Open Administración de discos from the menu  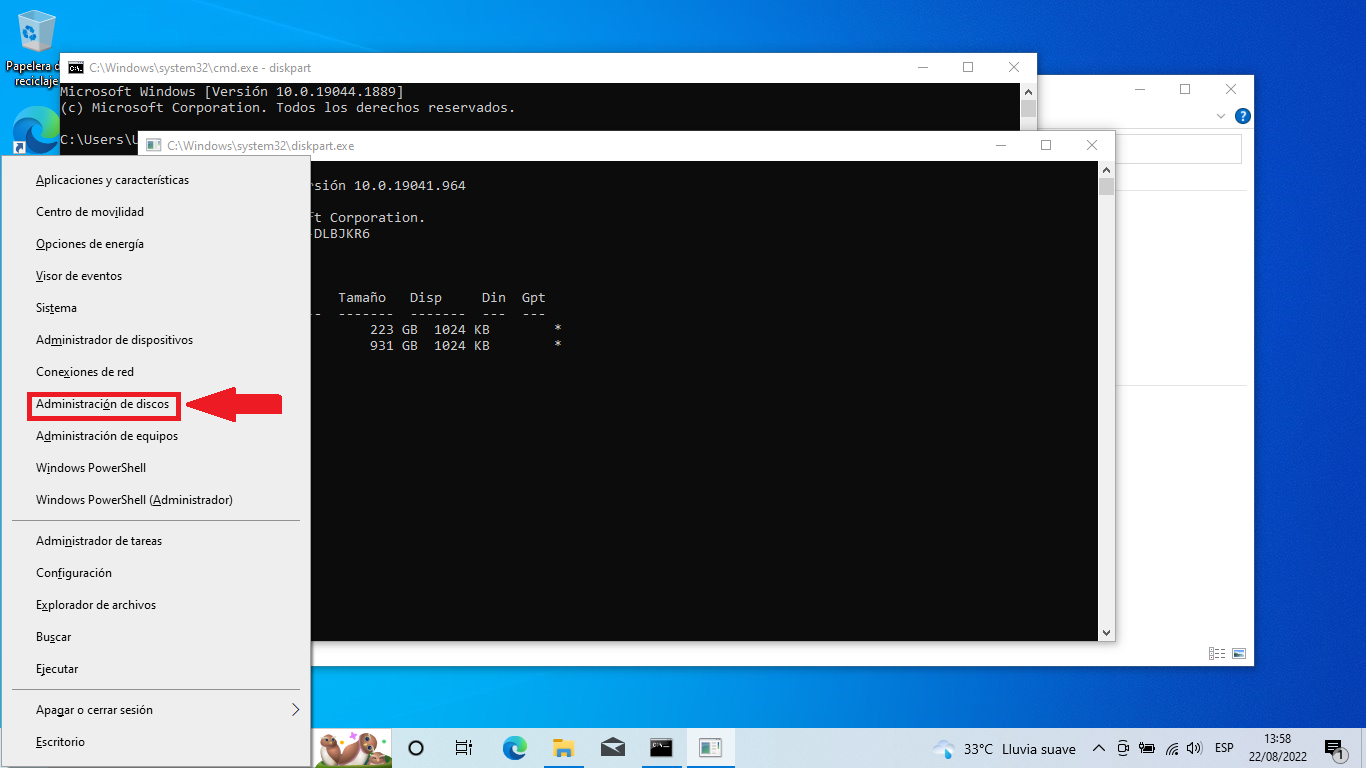point(103,404)
